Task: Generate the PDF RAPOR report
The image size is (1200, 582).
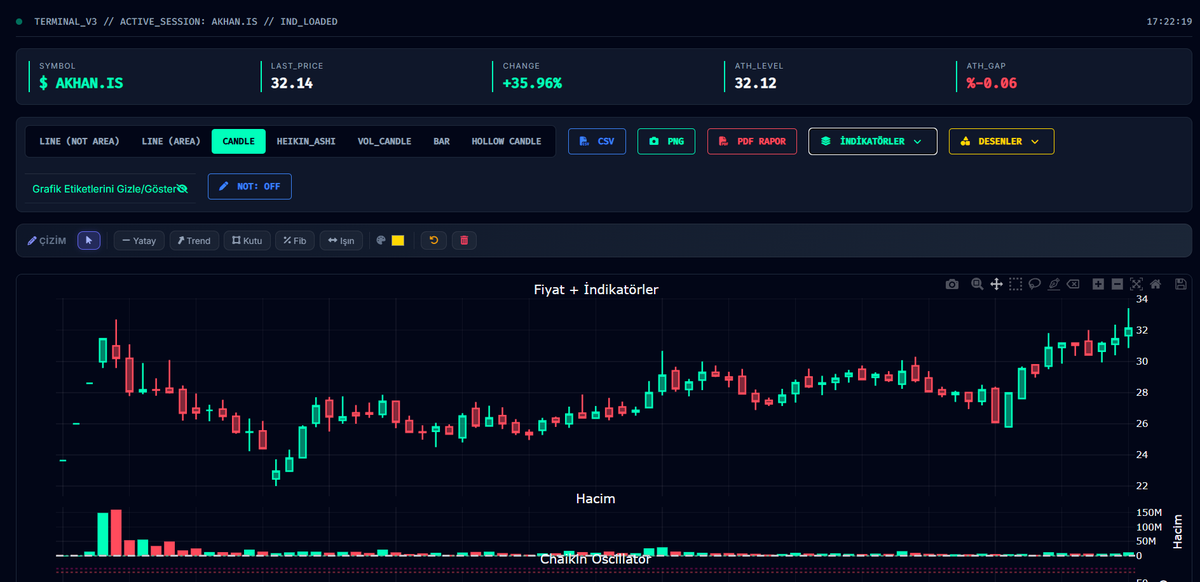Action: tap(752, 141)
